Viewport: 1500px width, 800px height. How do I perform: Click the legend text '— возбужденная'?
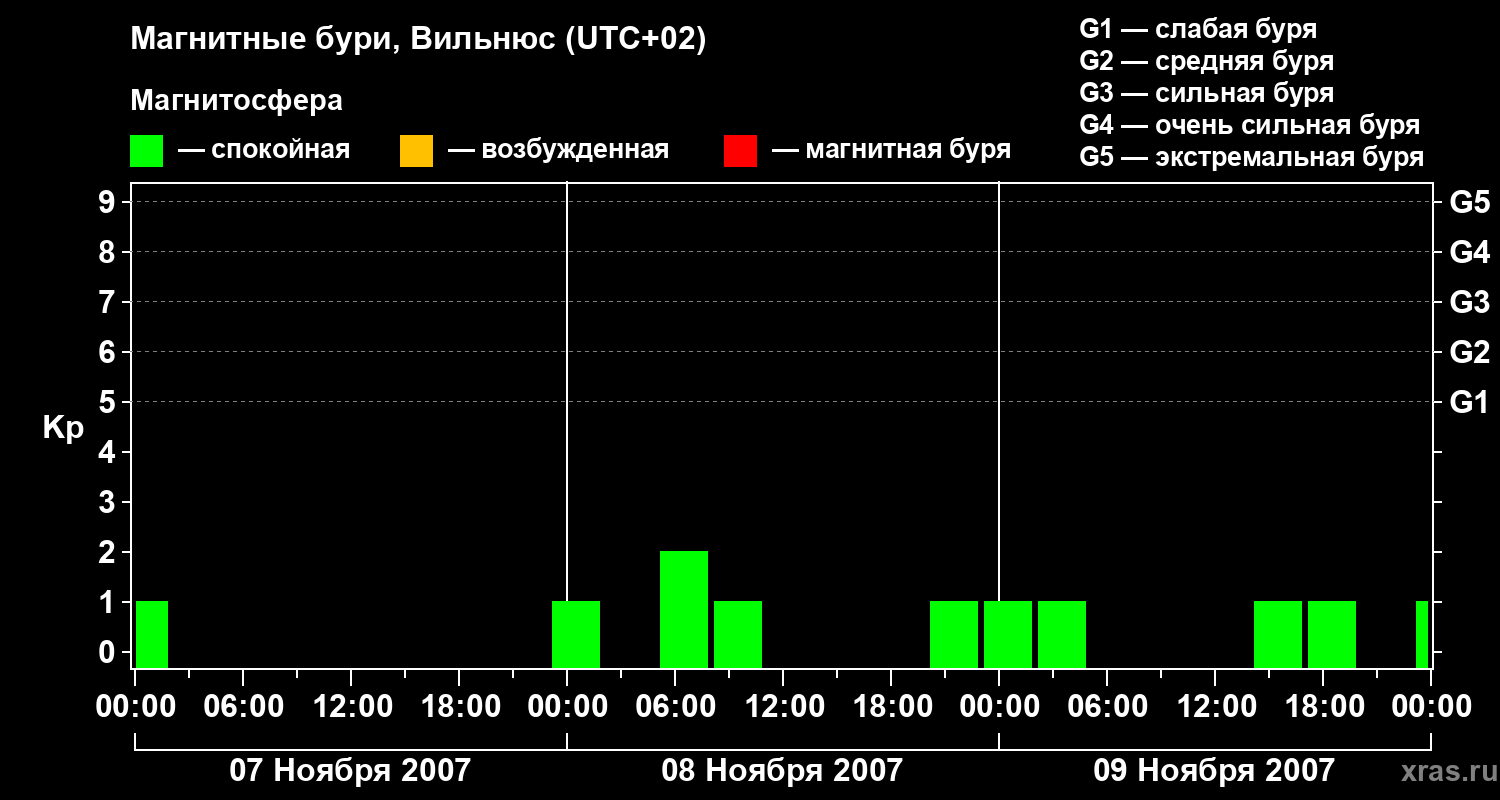coord(558,150)
